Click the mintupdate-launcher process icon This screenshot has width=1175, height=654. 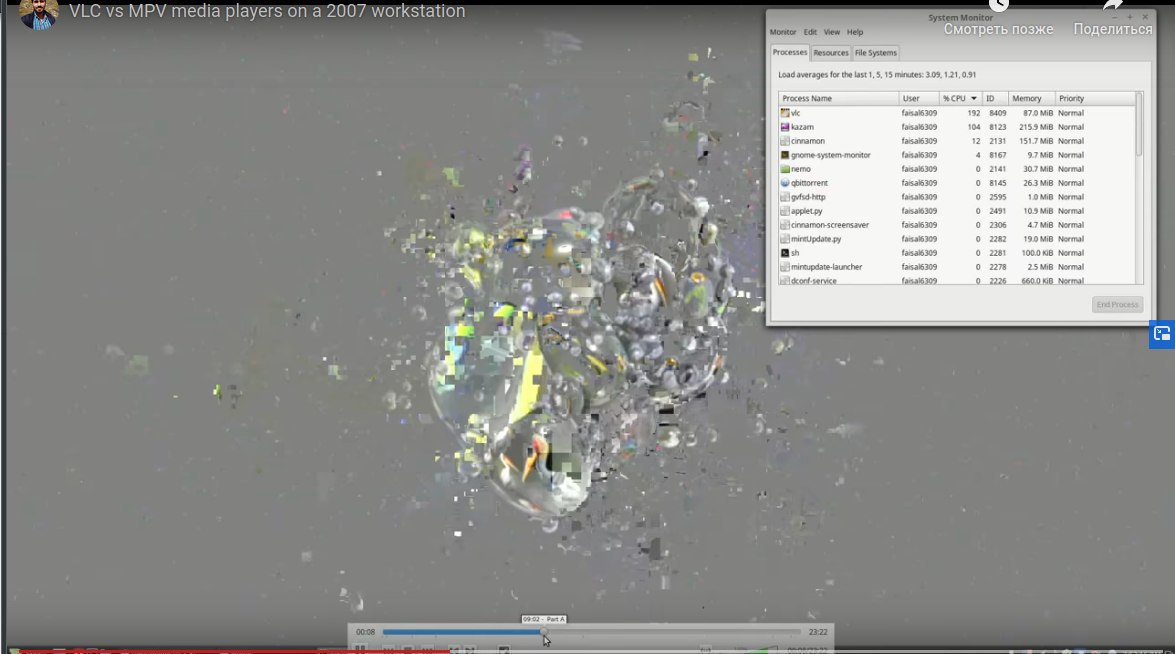[785, 267]
